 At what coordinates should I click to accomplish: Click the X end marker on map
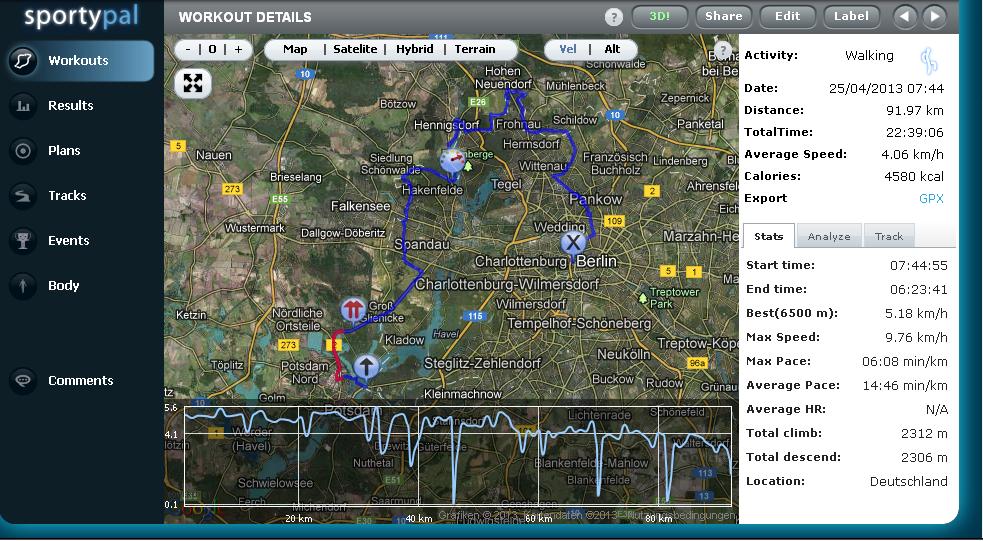coord(572,242)
